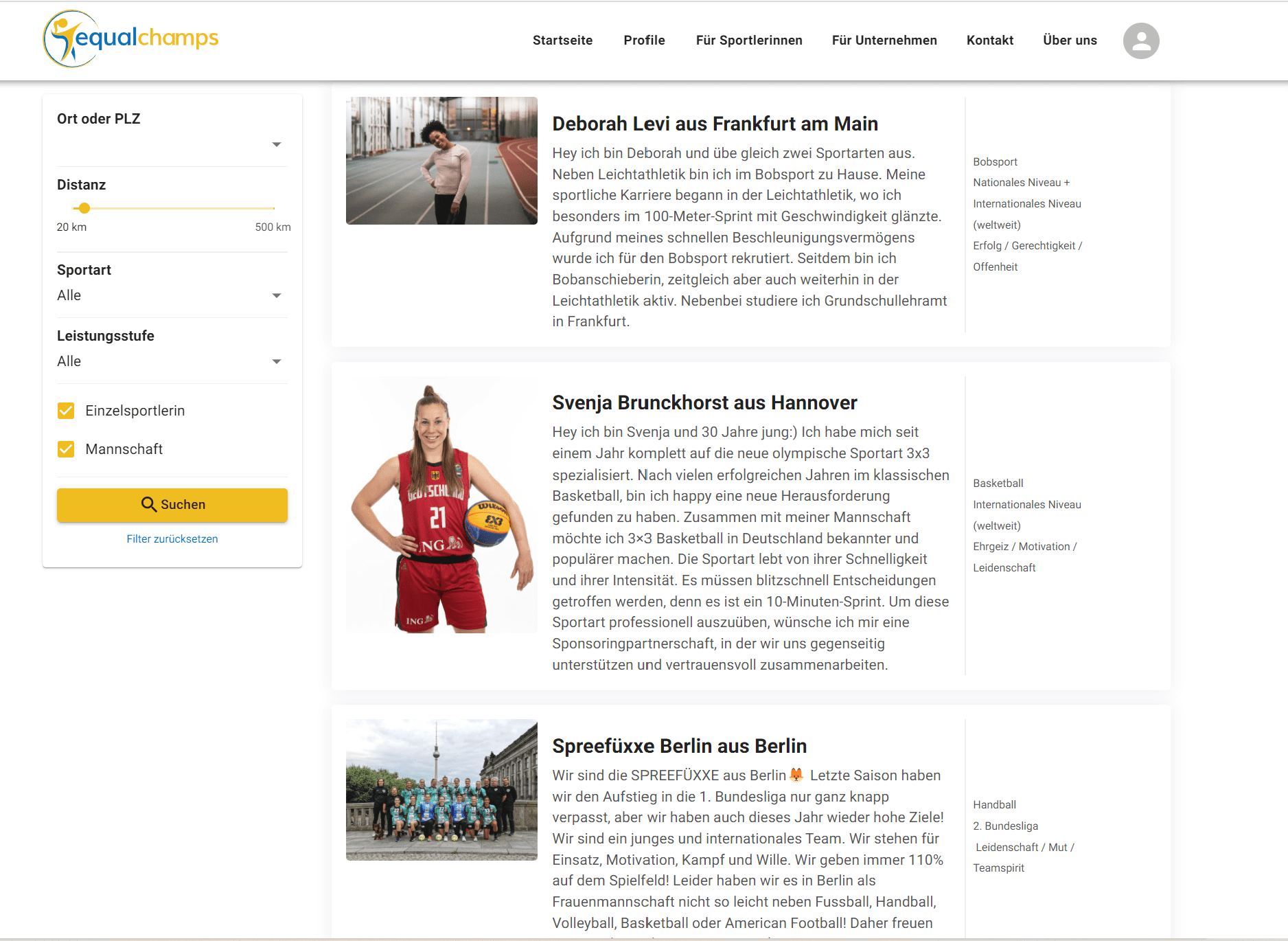
Task: Click the Nationales Niveau + text
Action: pos(1021,183)
